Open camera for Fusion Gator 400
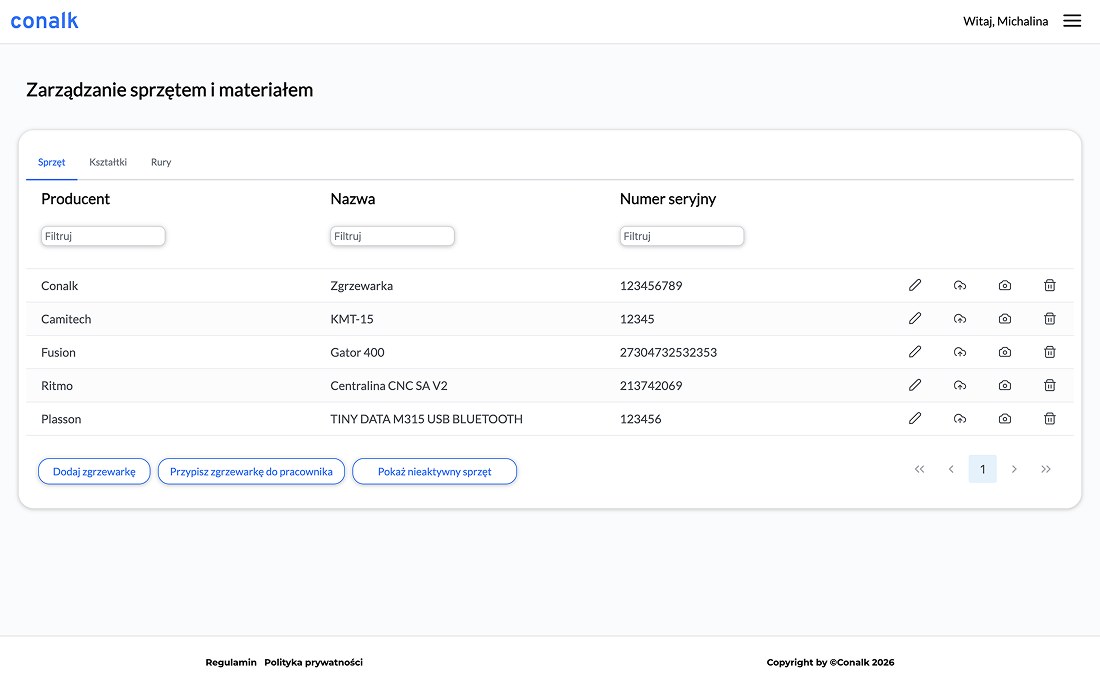Image resolution: width=1100 pixels, height=688 pixels. coord(1005,352)
